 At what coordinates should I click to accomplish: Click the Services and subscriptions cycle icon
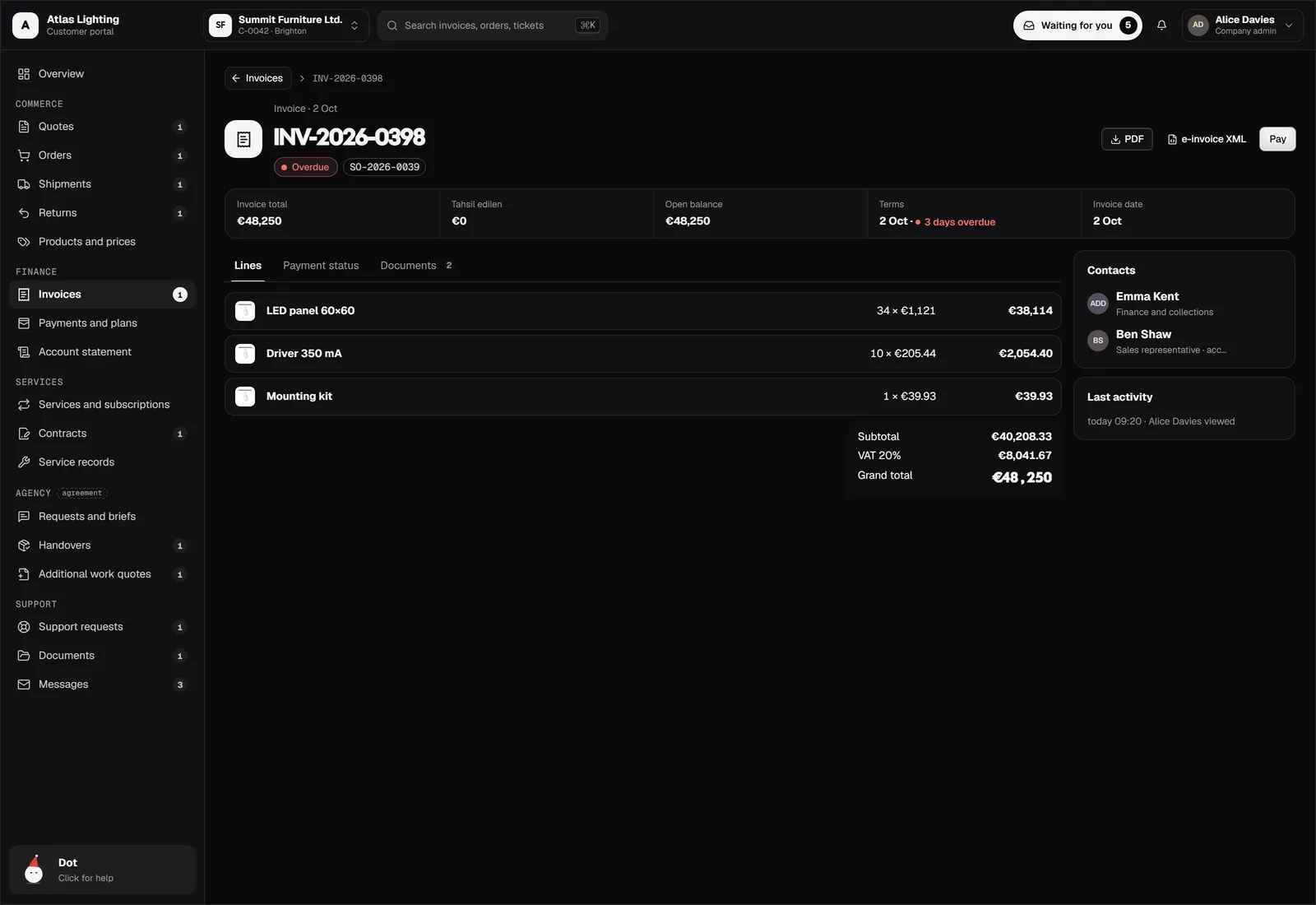click(x=24, y=405)
